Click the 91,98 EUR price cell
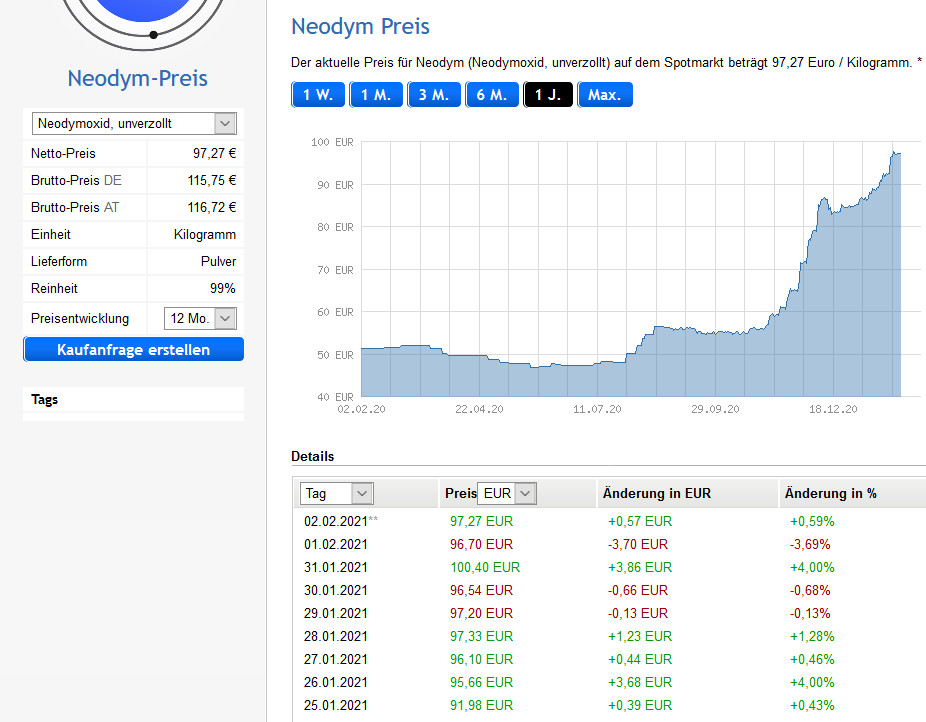The image size is (926, 722). click(481, 705)
